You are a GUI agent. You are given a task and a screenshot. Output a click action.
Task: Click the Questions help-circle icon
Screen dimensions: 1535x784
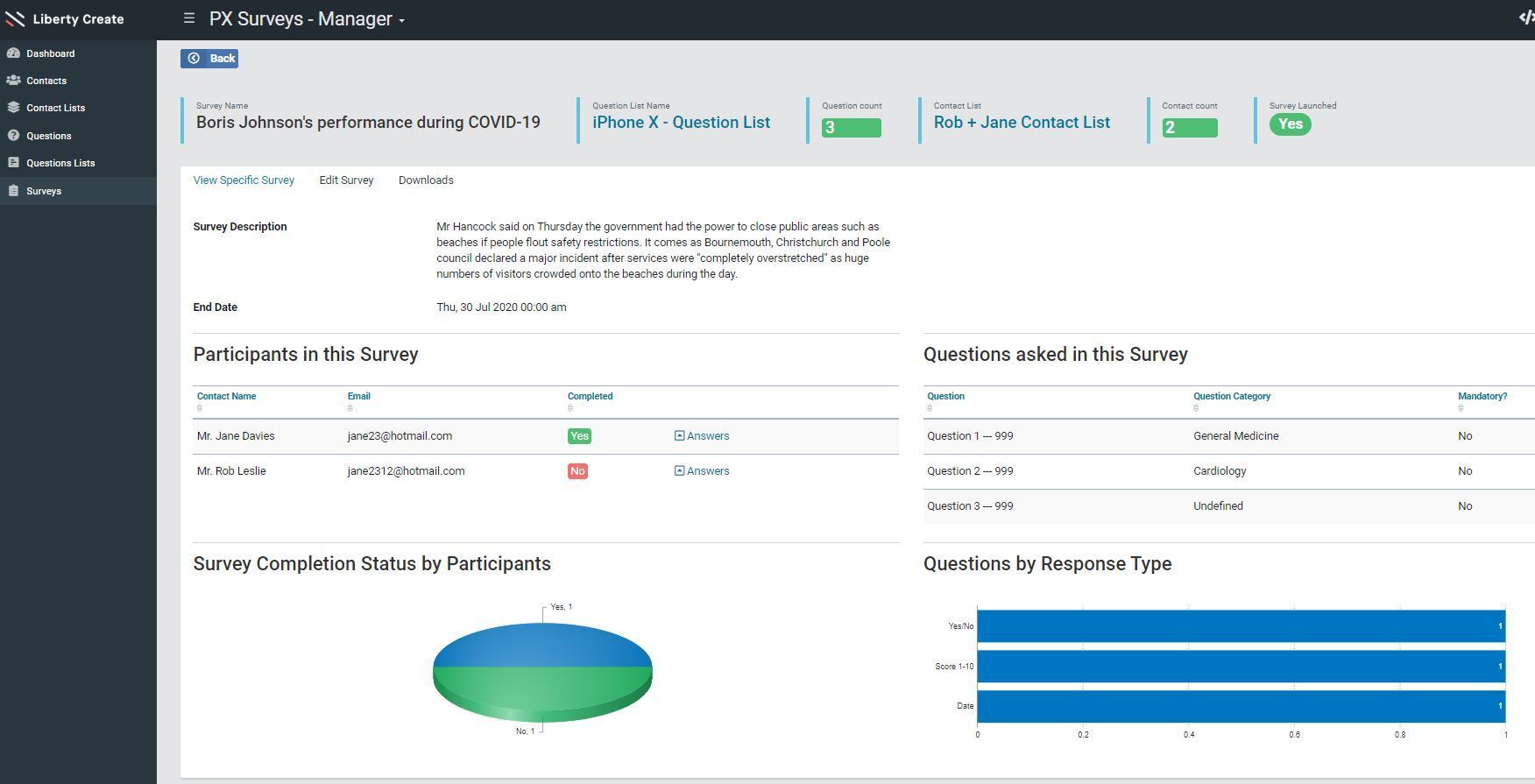pyautogui.click(x=13, y=136)
